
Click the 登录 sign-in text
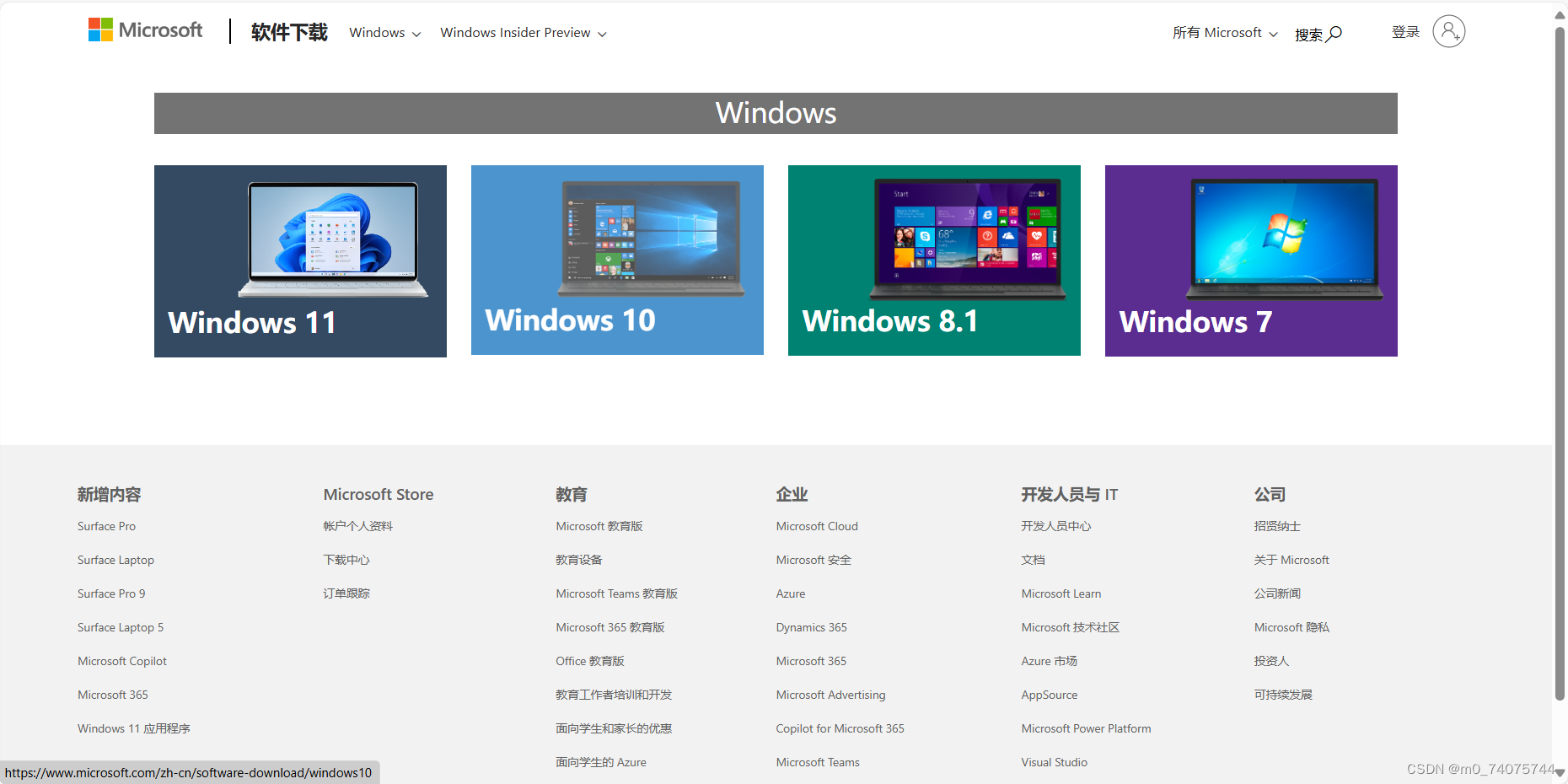[x=1405, y=32]
